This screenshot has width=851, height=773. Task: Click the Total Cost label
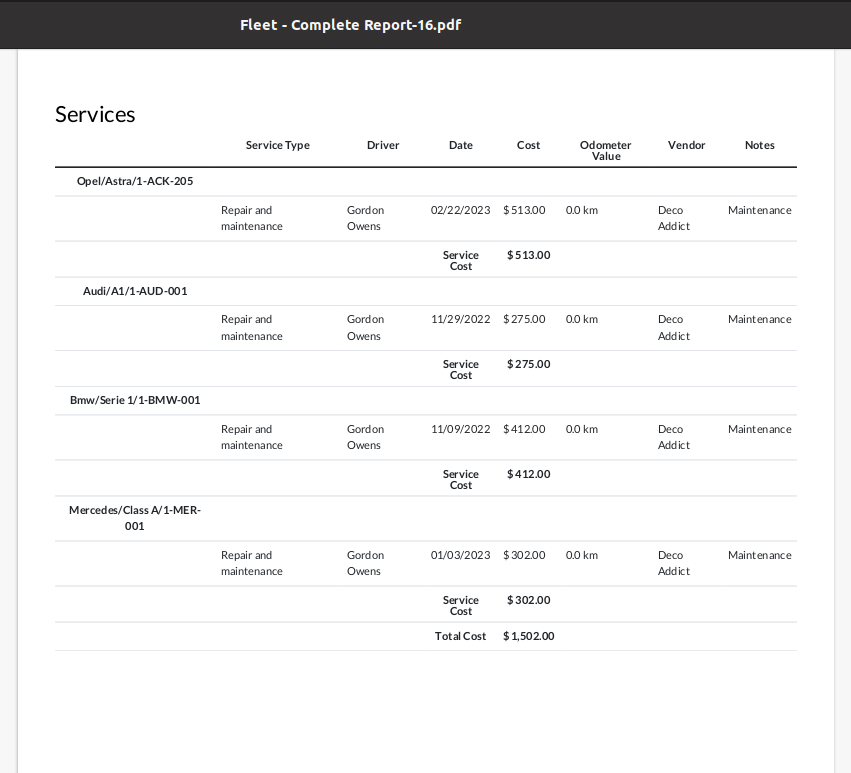pos(460,636)
